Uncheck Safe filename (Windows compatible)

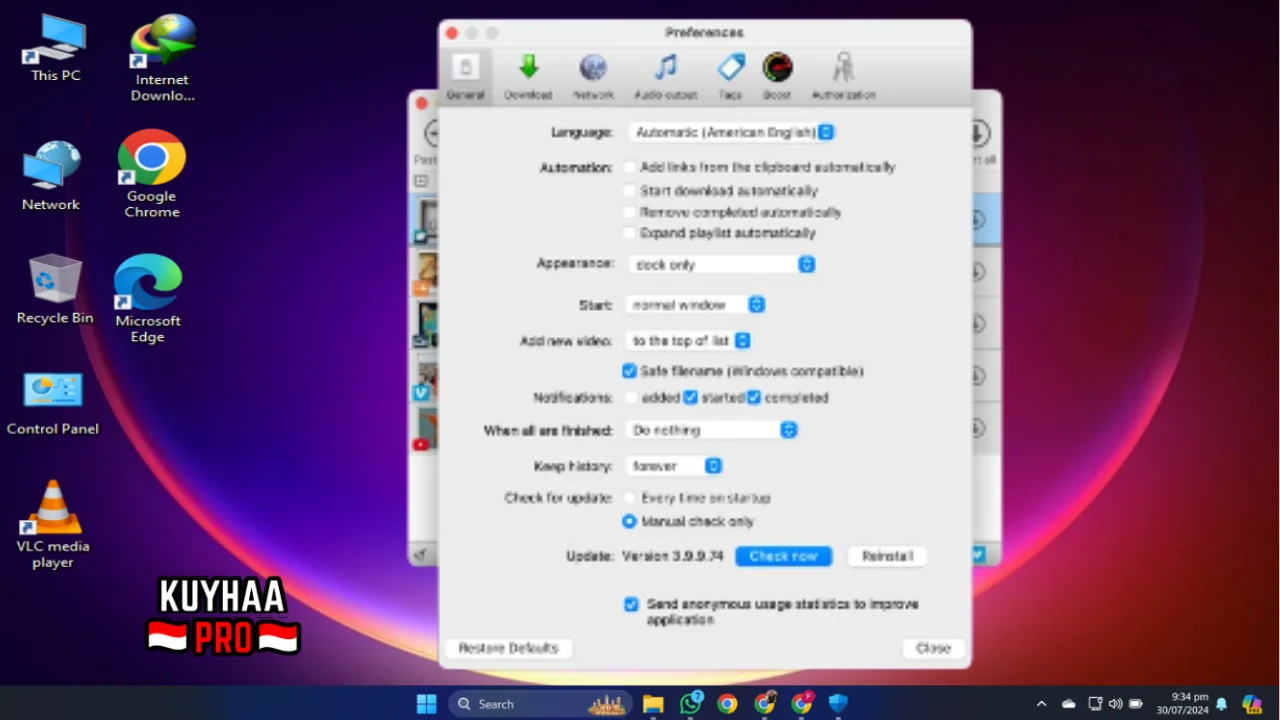[x=629, y=371]
